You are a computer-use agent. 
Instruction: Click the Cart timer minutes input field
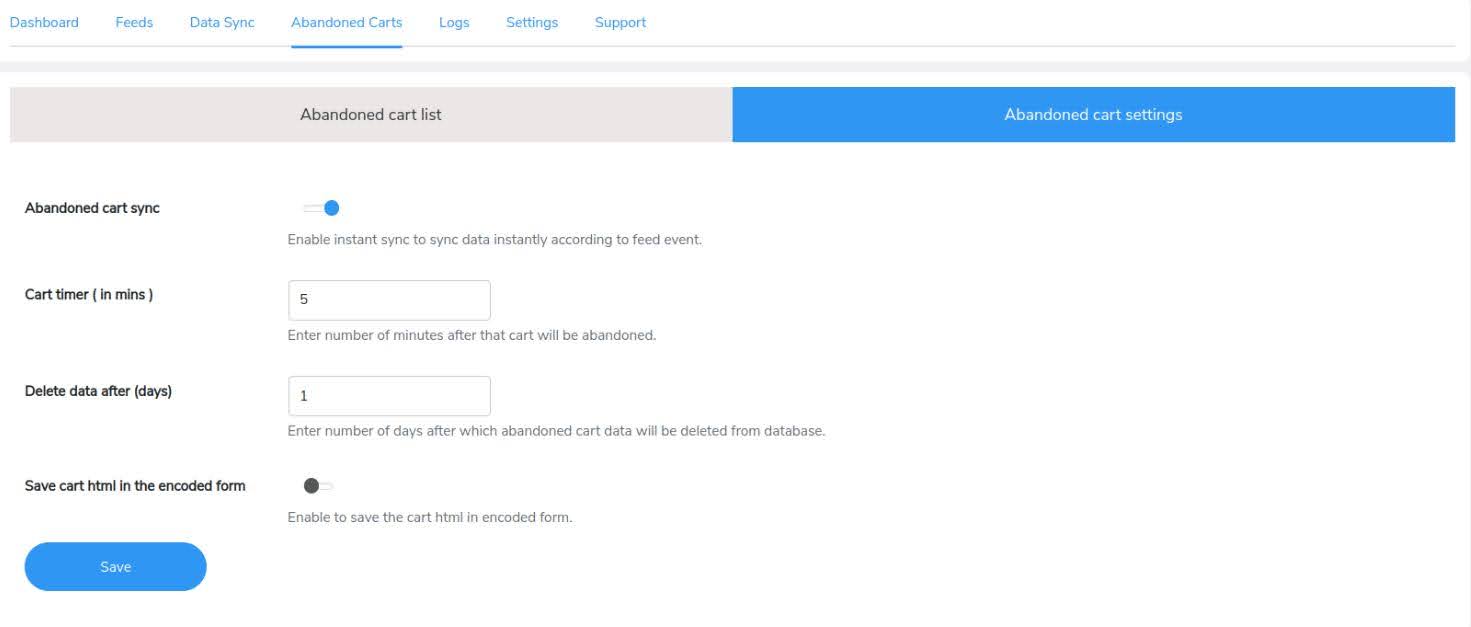pyautogui.click(x=389, y=300)
